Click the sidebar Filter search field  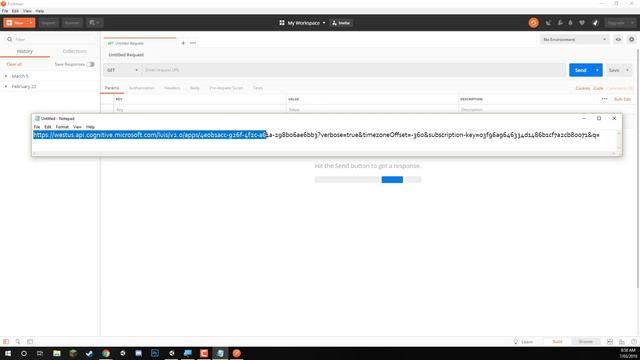[50, 40]
